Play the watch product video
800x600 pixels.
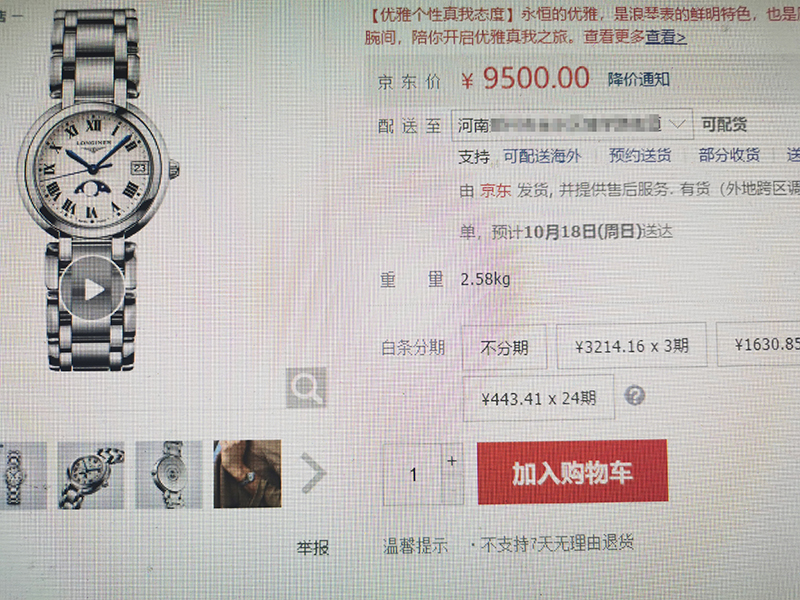pos(92,289)
